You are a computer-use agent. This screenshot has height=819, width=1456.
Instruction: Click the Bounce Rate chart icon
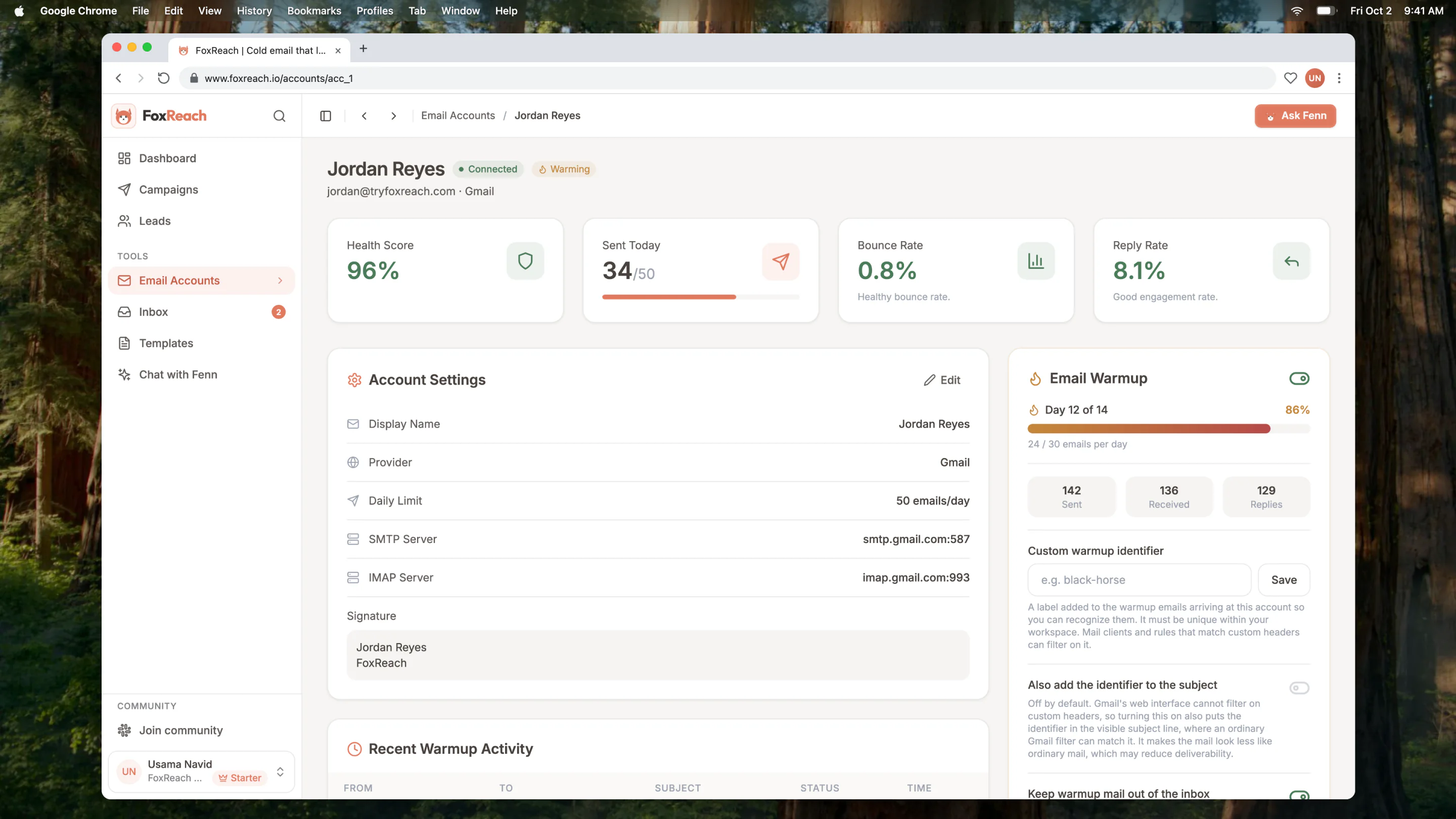point(1036,261)
